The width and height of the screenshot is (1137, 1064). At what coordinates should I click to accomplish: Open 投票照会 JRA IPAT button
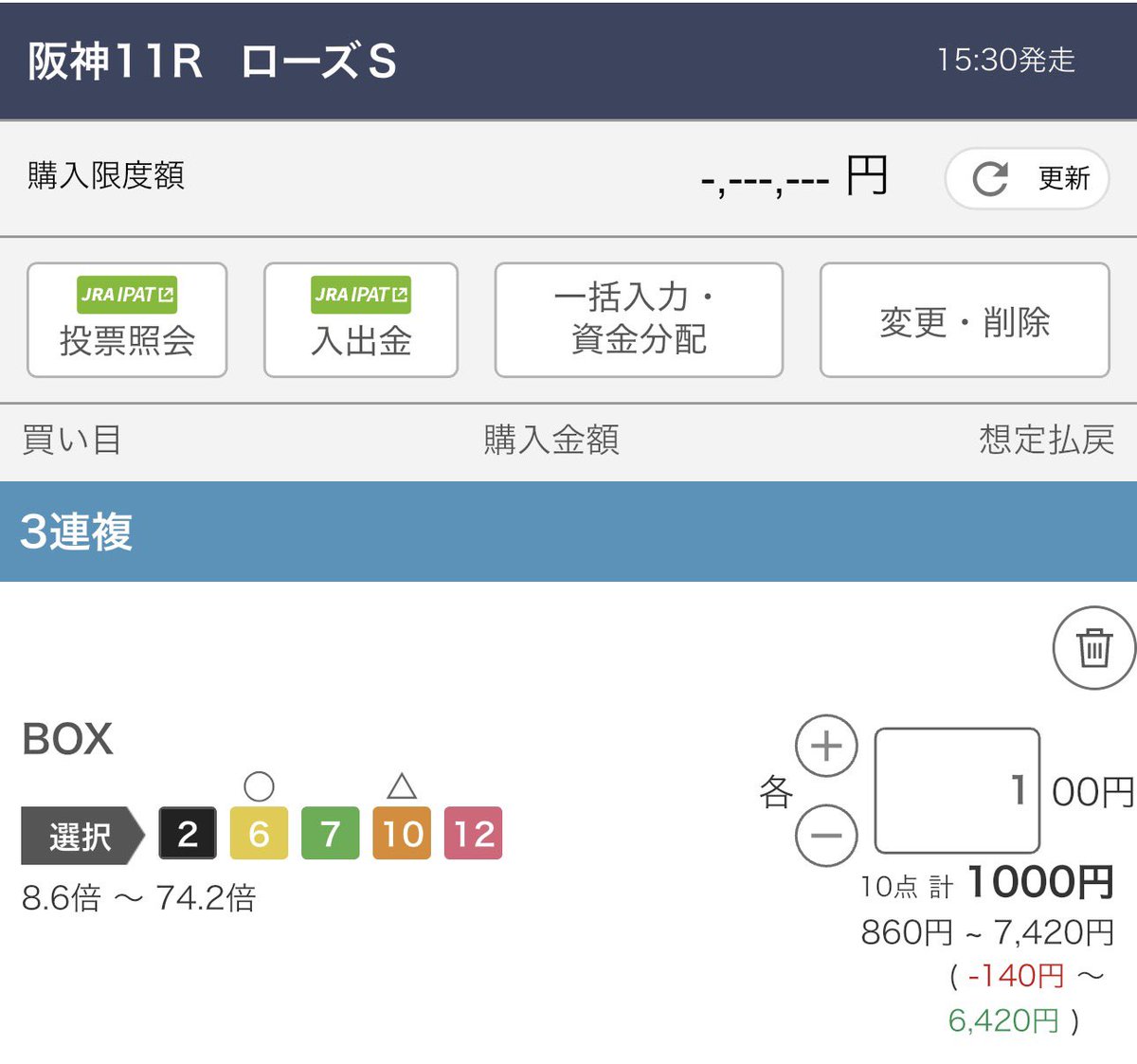pyautogui.click(x=127, y=320)
